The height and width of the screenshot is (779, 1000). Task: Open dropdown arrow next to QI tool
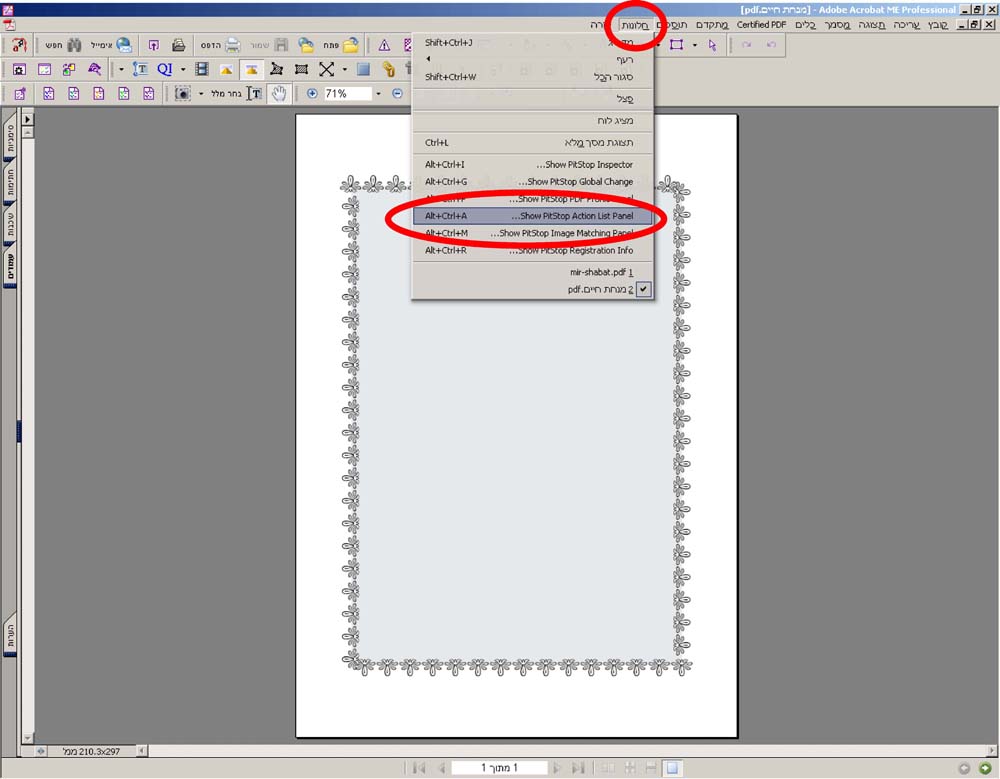click(183, 69)
